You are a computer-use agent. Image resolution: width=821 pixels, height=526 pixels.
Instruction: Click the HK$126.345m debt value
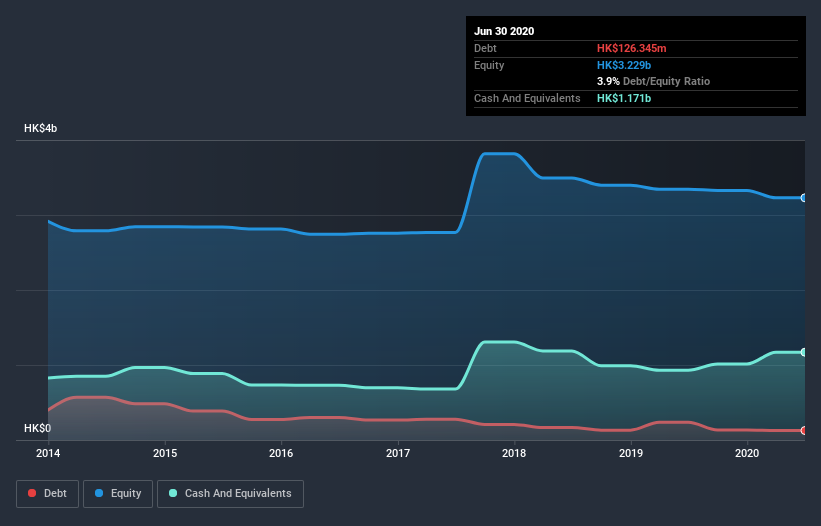tap(631, 48)
